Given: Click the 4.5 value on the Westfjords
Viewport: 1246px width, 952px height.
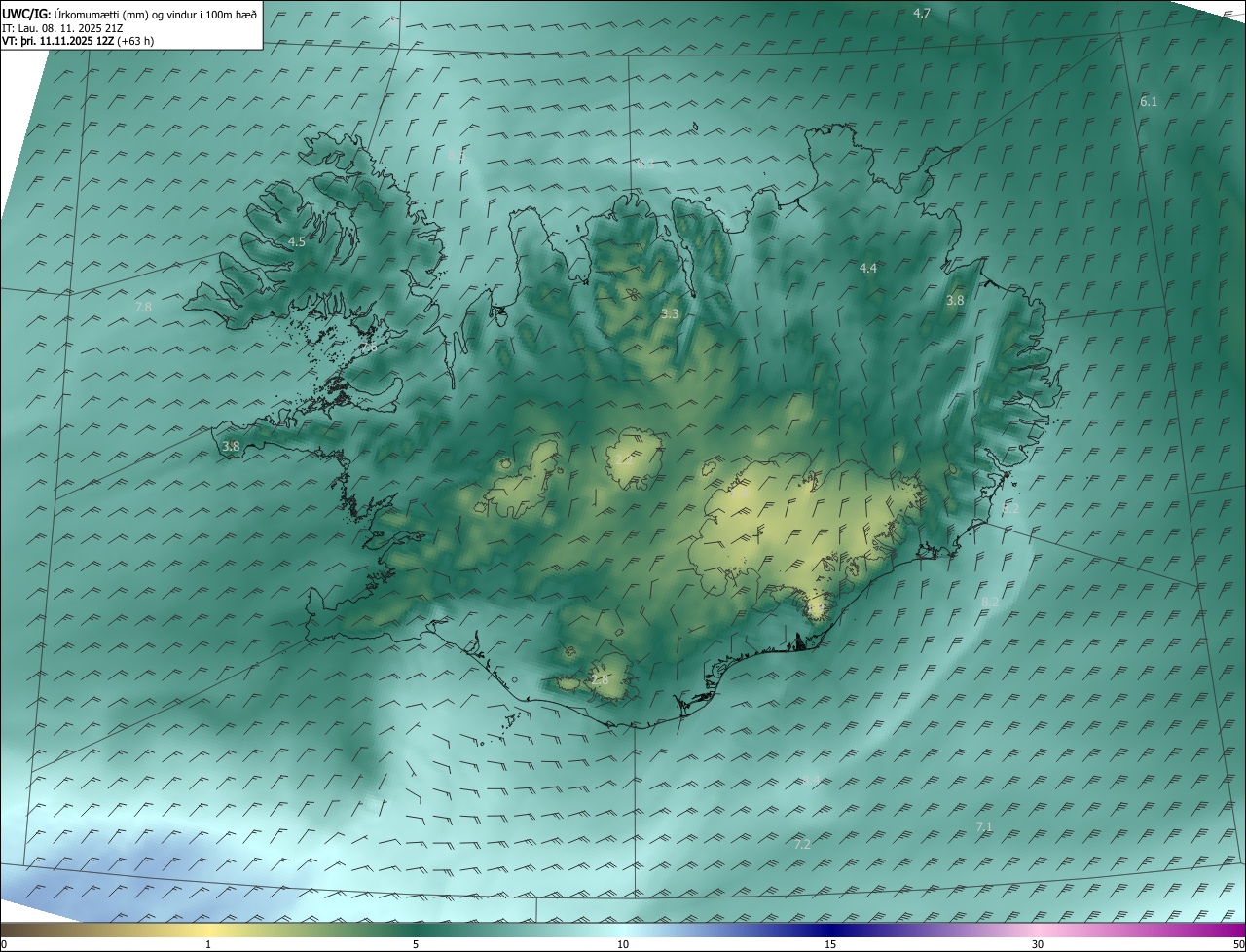Looking at the screenshot, I should pos(297,241).
